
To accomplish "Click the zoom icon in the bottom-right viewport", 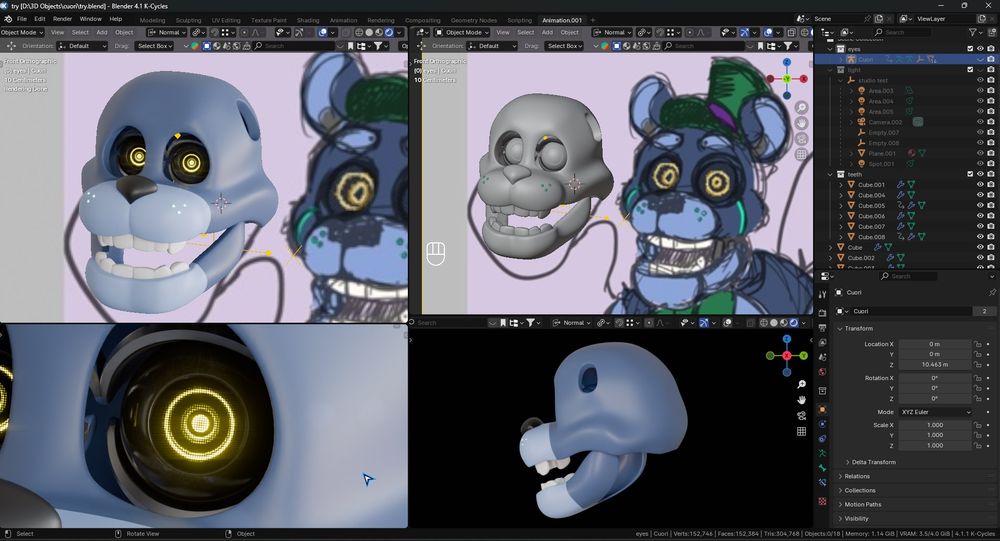I will (802, 384).
